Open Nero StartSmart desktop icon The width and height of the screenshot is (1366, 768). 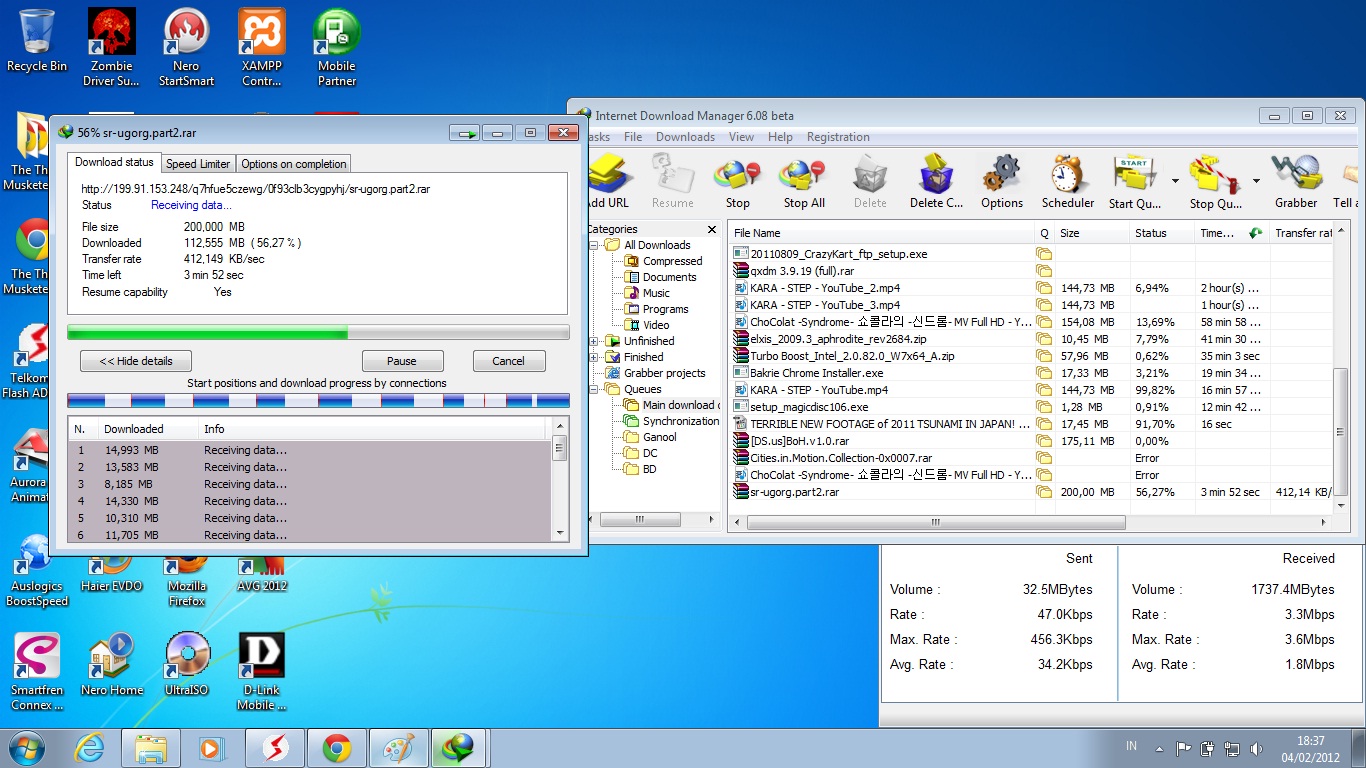point(186,48)
